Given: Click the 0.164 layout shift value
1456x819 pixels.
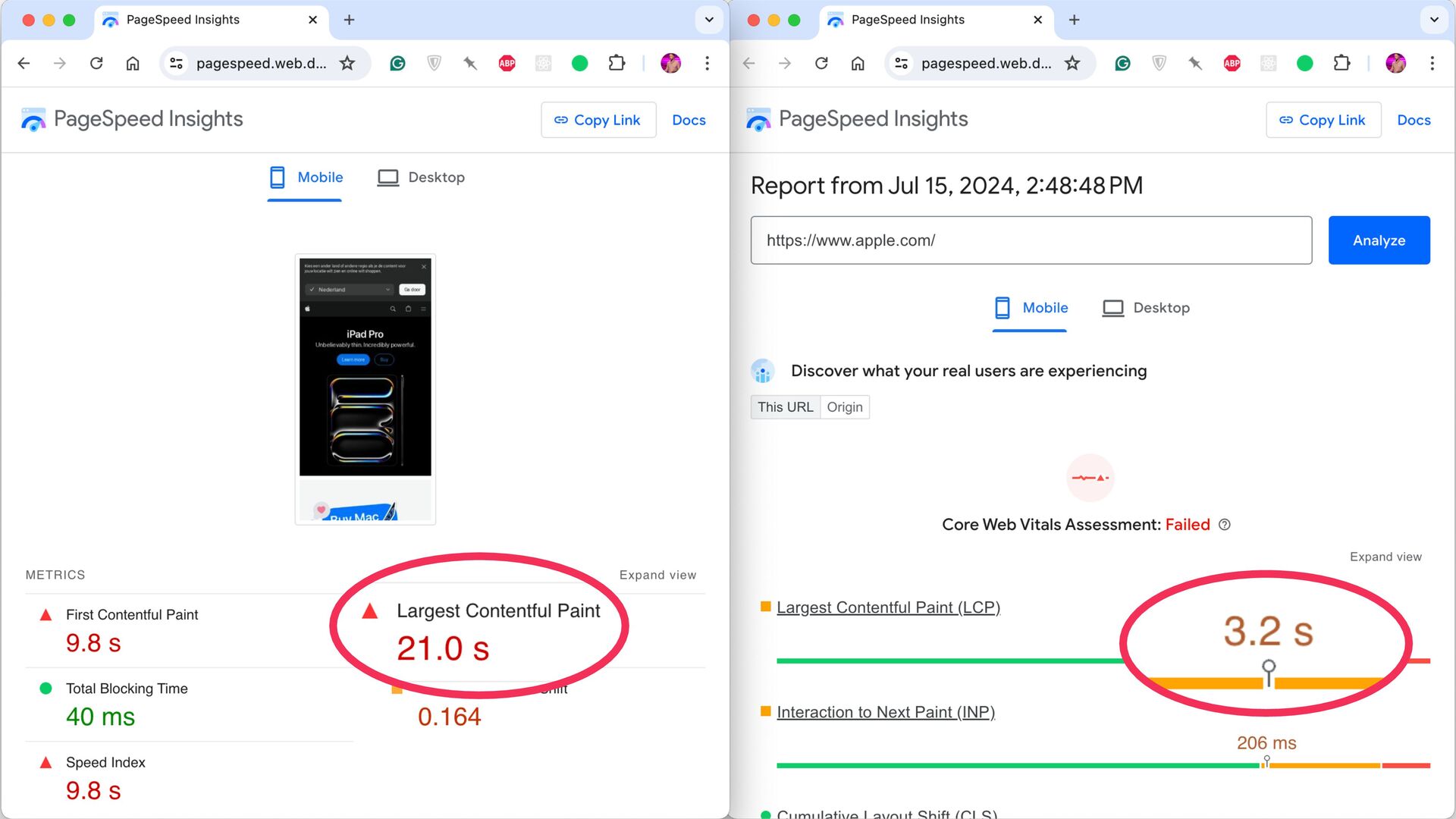Looking at the screenshot, I should tap(449, 717).
